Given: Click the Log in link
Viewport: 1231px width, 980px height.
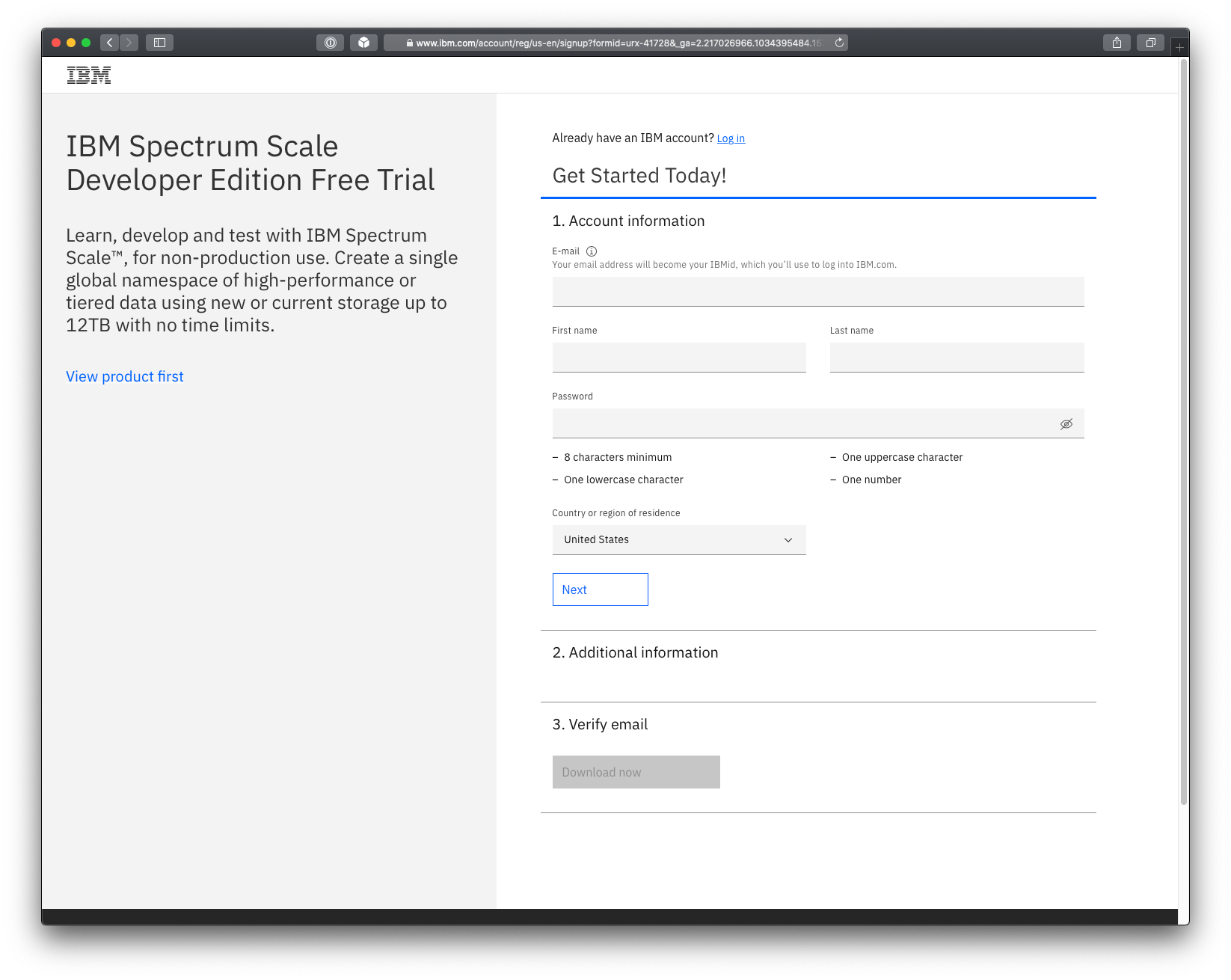Looking at the screenshot, I should [x=731, y=138].
